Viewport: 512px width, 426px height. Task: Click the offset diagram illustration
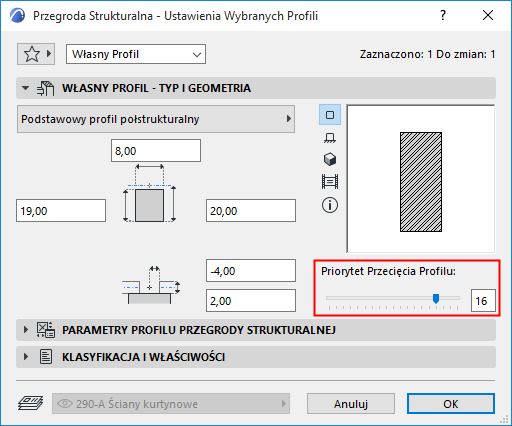pyautogui.click(x=151, y=285)
